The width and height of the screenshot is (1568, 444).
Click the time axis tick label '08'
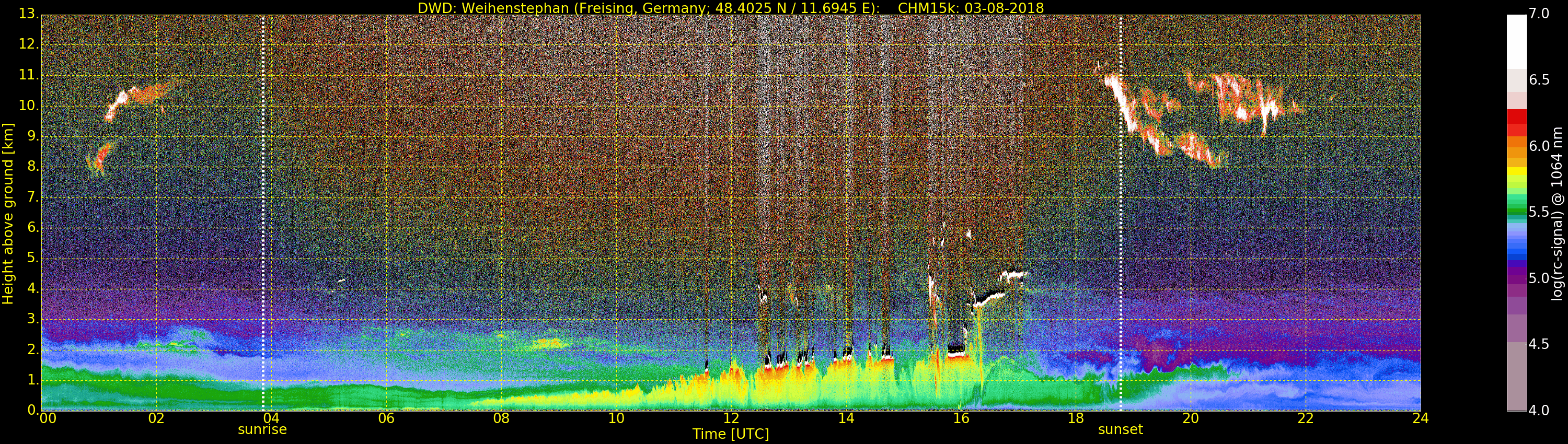point(501,418)
